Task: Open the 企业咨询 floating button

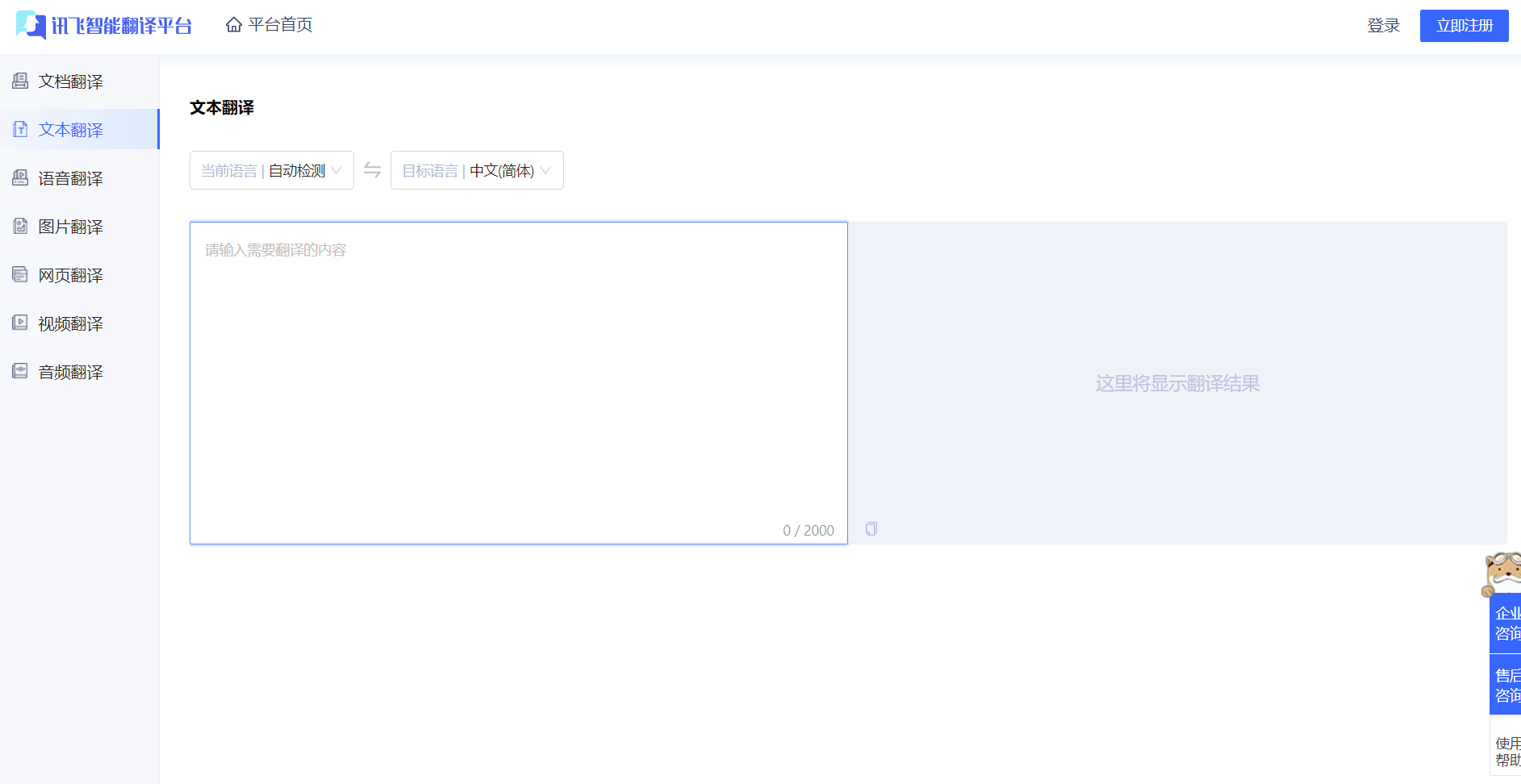Action: click(1506, 623)
